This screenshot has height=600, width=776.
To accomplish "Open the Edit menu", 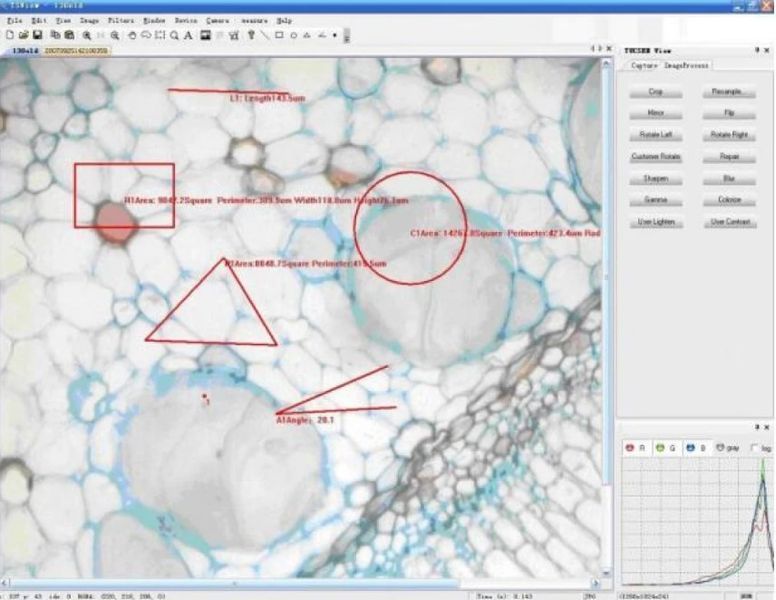I will 39,21.
